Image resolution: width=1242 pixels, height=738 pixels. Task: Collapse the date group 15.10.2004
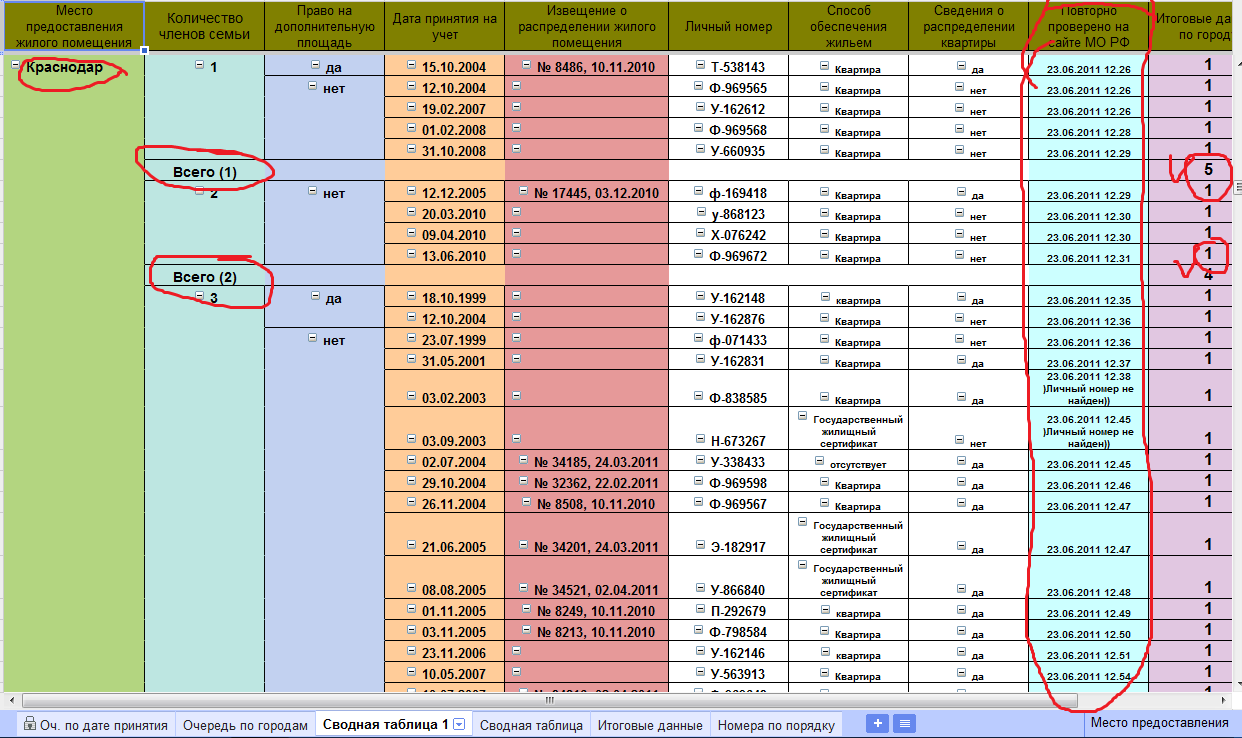point(412,66)
